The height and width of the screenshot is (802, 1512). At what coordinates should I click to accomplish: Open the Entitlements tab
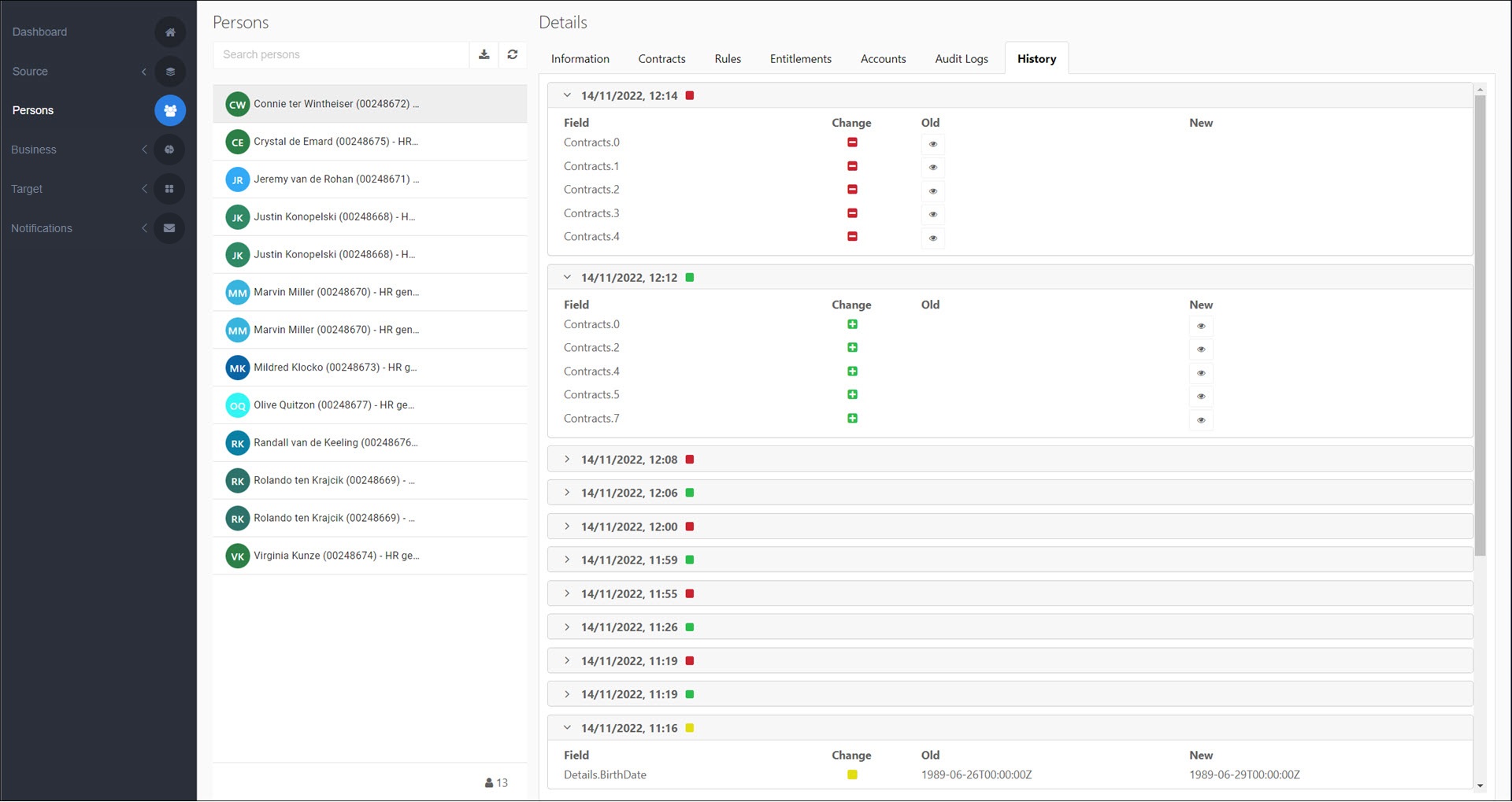[801, 59]
